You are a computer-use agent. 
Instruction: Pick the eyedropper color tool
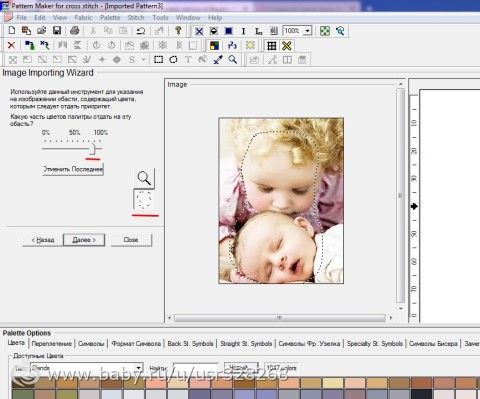coord(218,60)
